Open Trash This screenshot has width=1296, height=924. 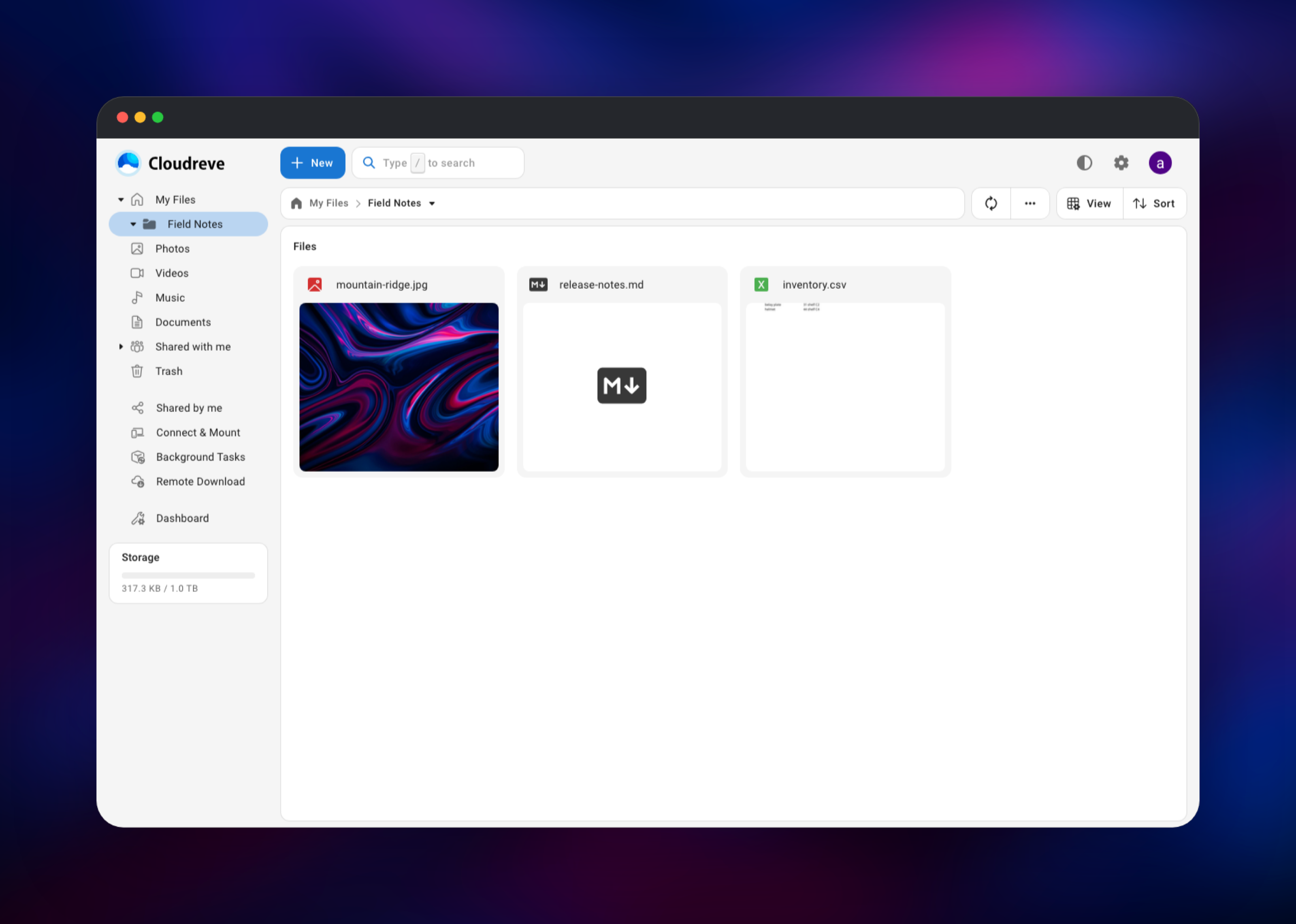(188, 371)
